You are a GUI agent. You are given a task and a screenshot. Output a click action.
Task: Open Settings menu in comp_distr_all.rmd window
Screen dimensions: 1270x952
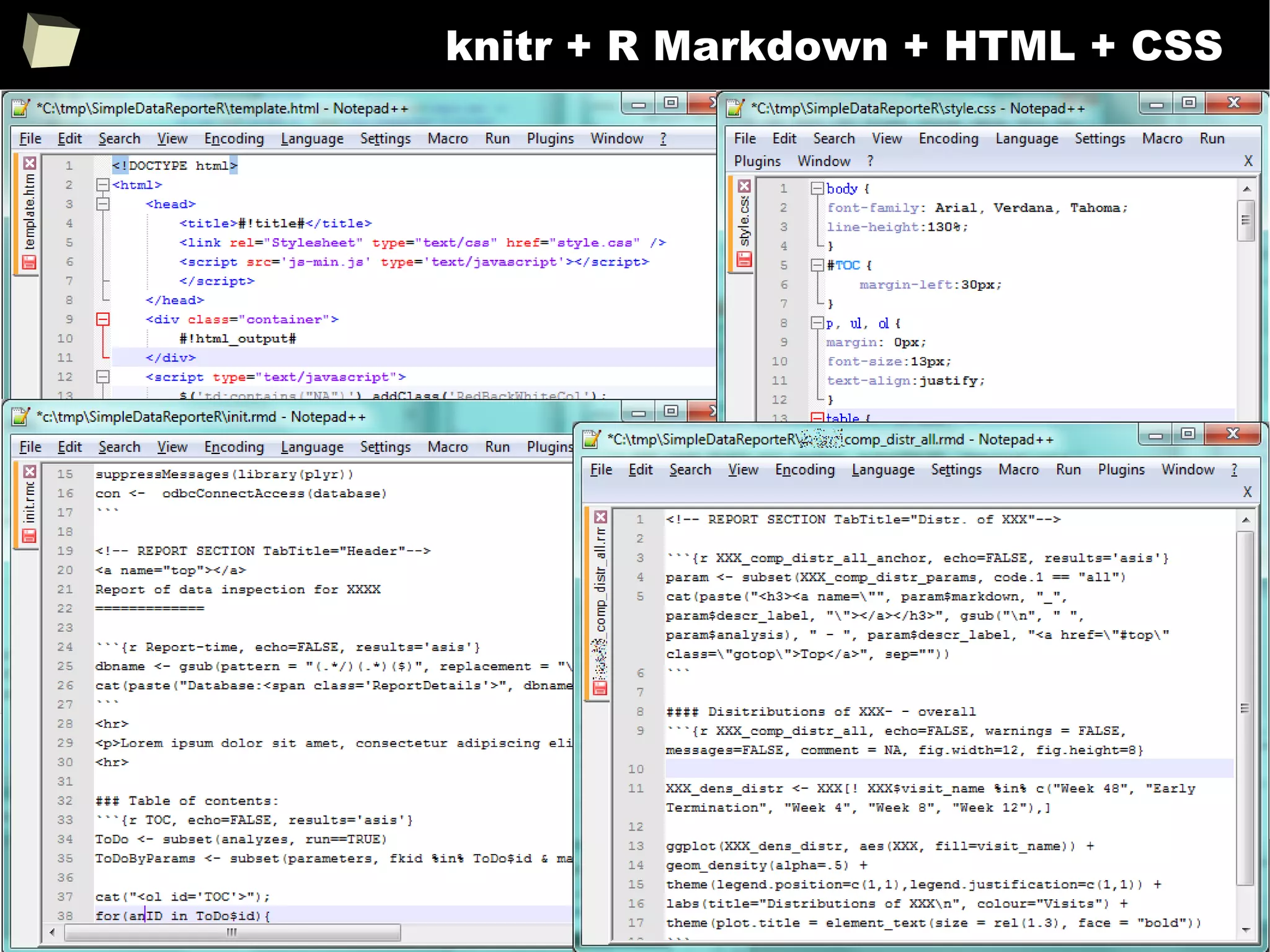click(x=956, y=469)
